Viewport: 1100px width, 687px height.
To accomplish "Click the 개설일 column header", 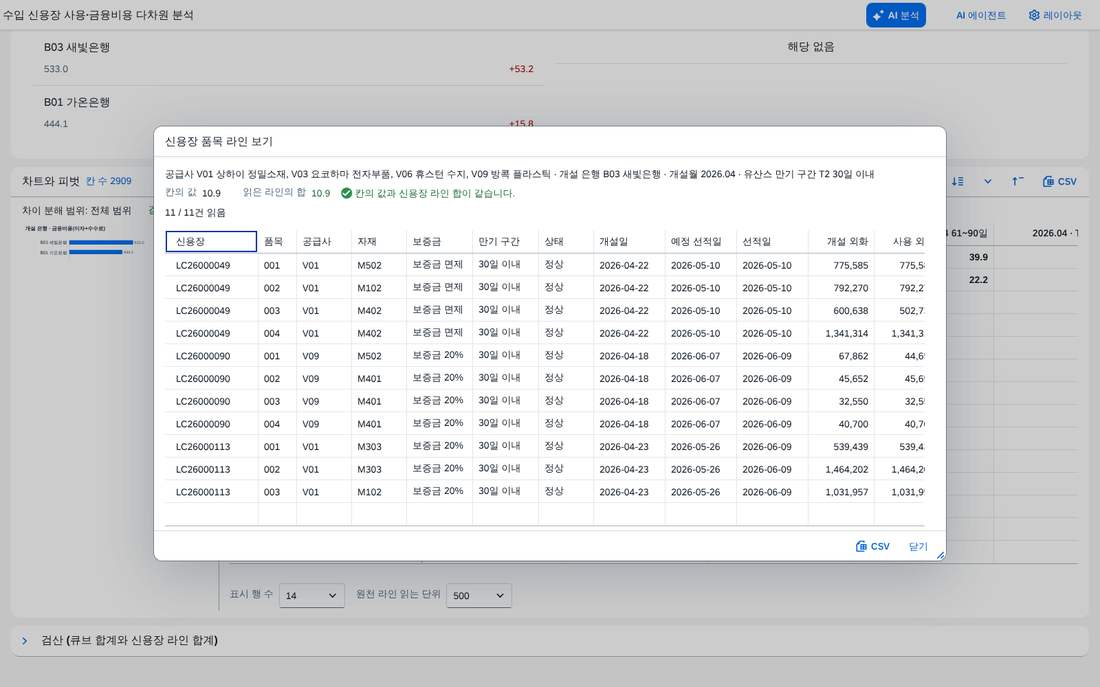I will click(x=629, y=241).
